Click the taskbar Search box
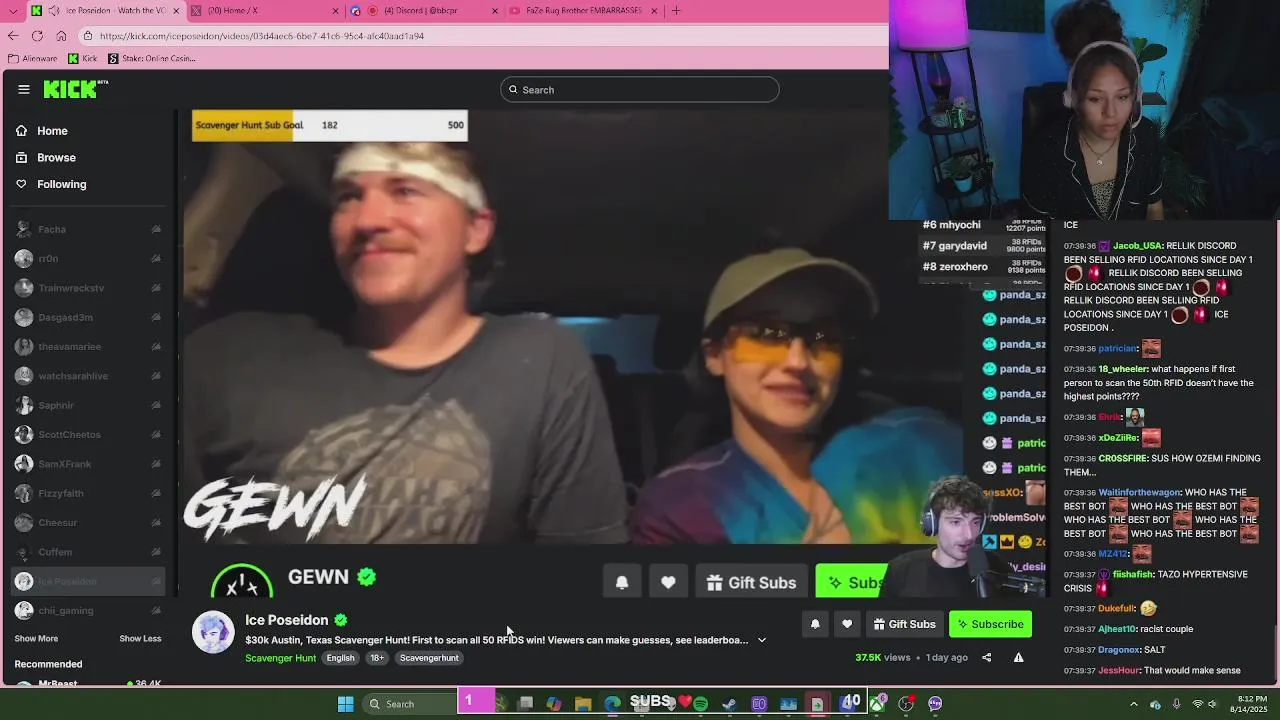The width and height of the screenshot is (1280, 720). click(x=408, y=704)
